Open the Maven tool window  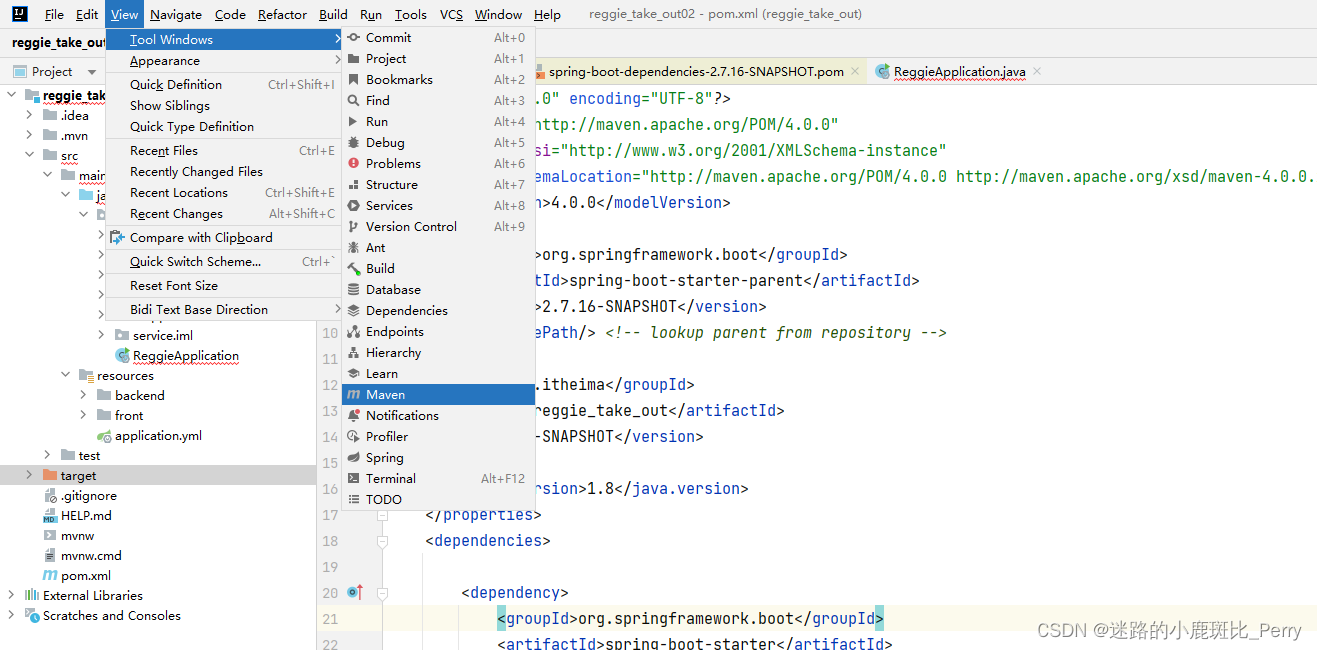[x=383, y=394]
